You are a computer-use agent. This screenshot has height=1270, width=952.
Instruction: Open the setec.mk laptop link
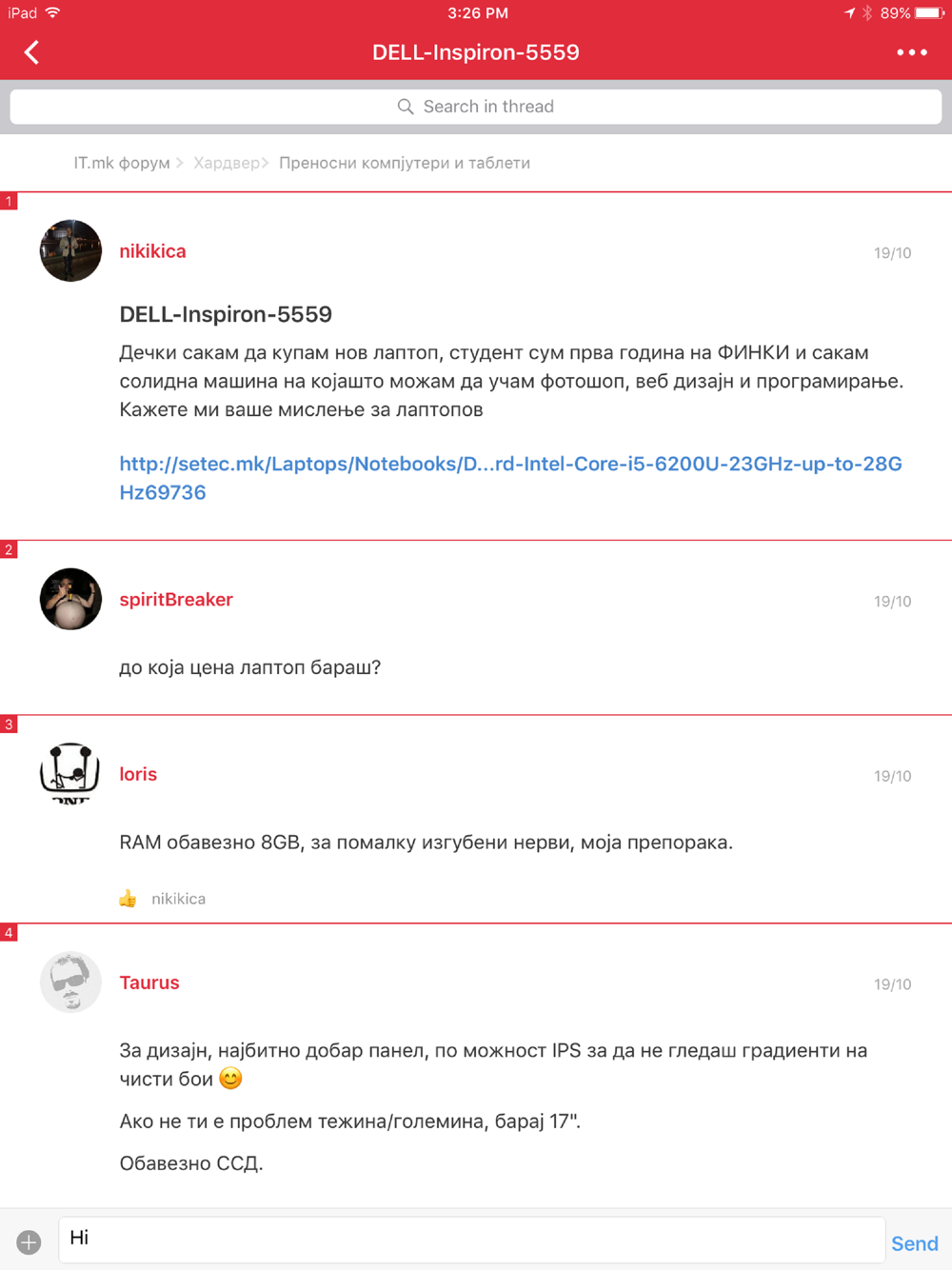[x=510, y=478]
